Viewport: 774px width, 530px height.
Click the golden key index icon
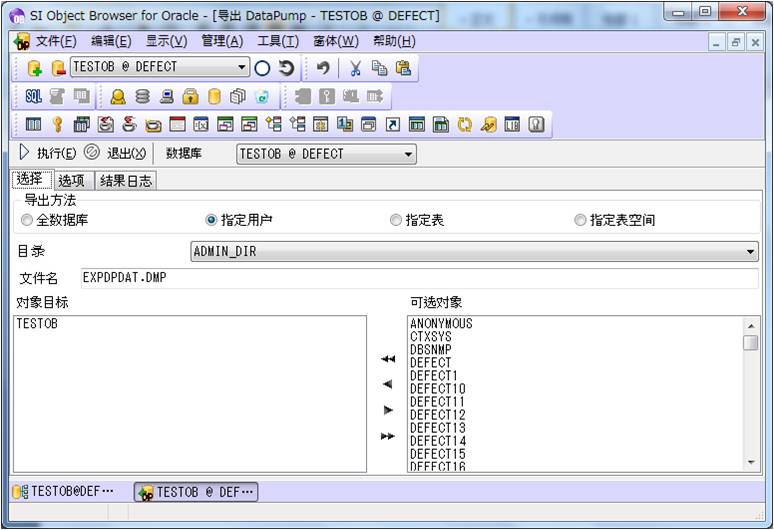click(57, 124)
